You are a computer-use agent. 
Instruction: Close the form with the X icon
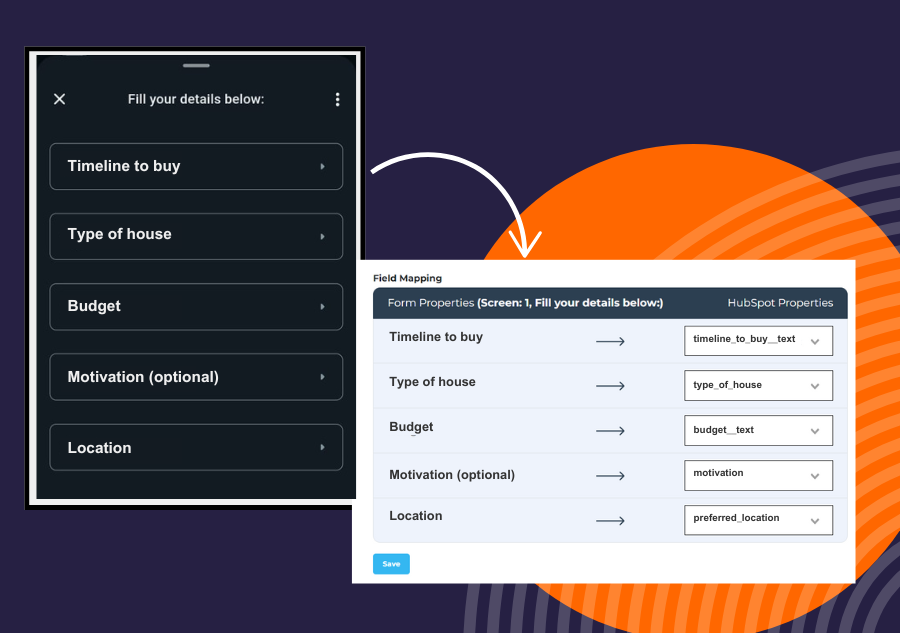click(59, 99)
